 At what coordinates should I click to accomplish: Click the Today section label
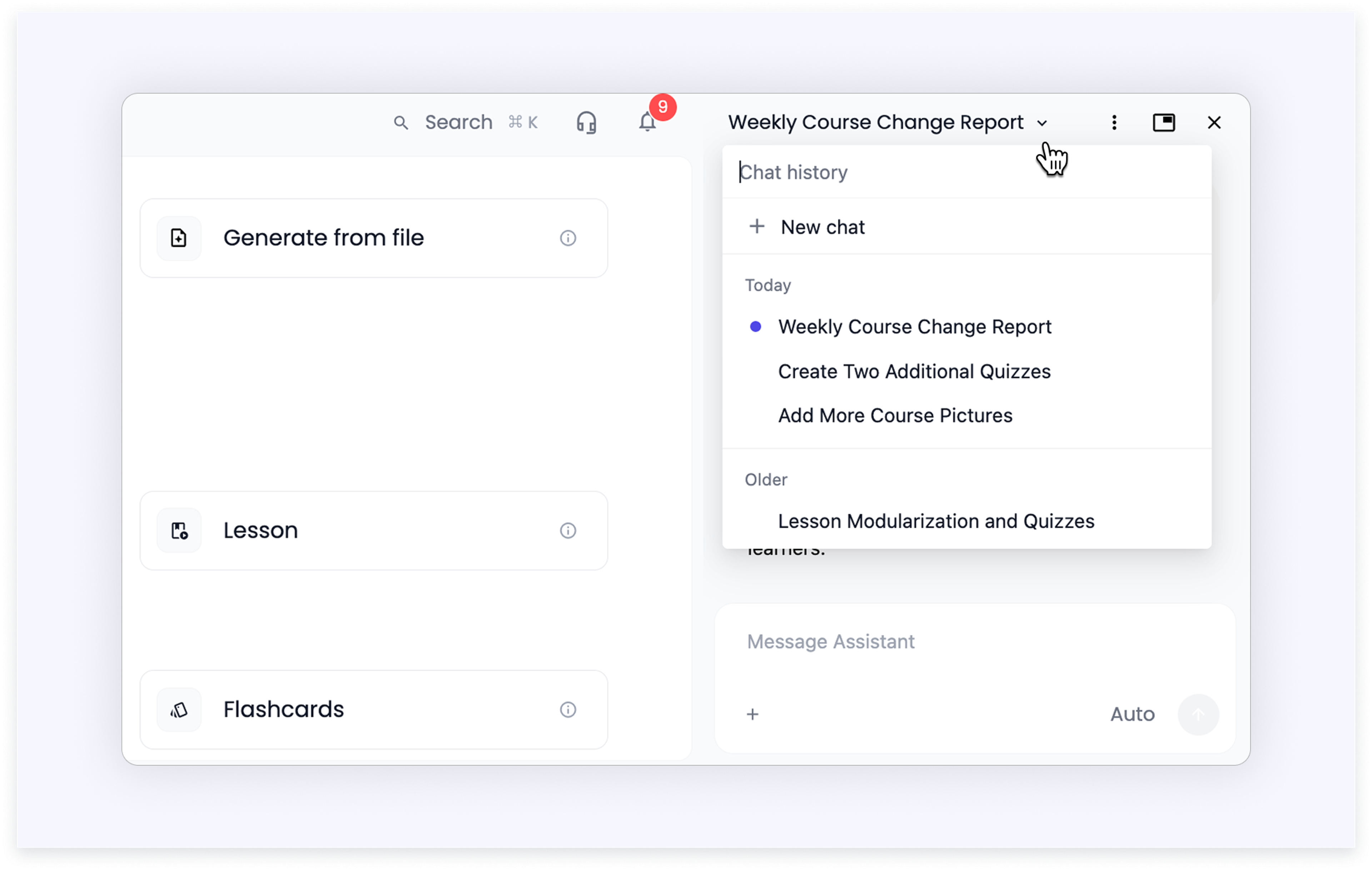tap(767, 285)
